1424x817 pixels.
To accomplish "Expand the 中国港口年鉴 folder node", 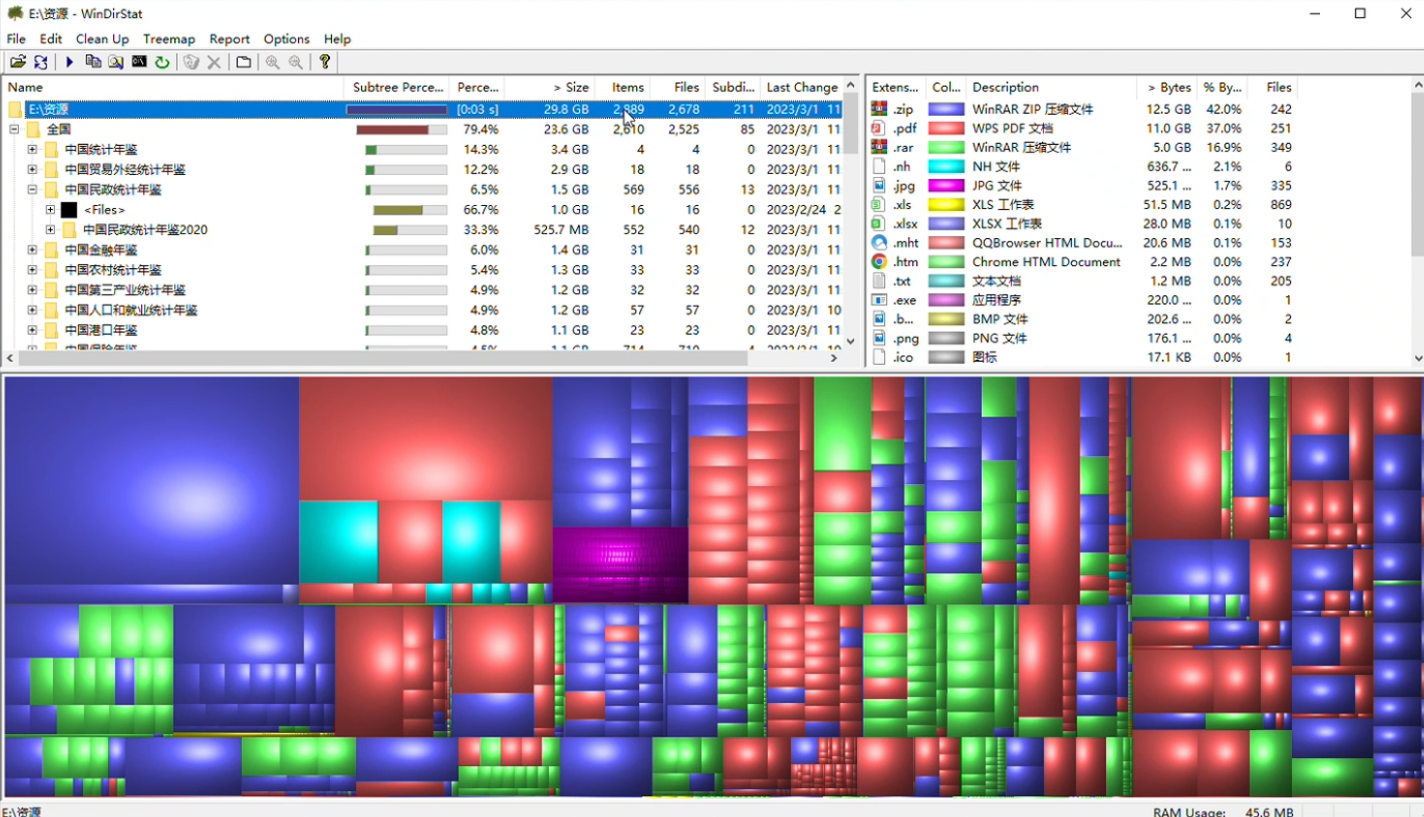I will coord(32,330).
